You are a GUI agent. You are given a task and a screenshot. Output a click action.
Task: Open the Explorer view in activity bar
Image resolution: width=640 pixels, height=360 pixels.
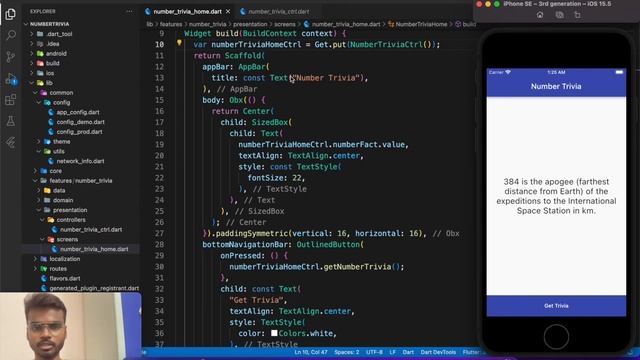[x=11, y=14]
